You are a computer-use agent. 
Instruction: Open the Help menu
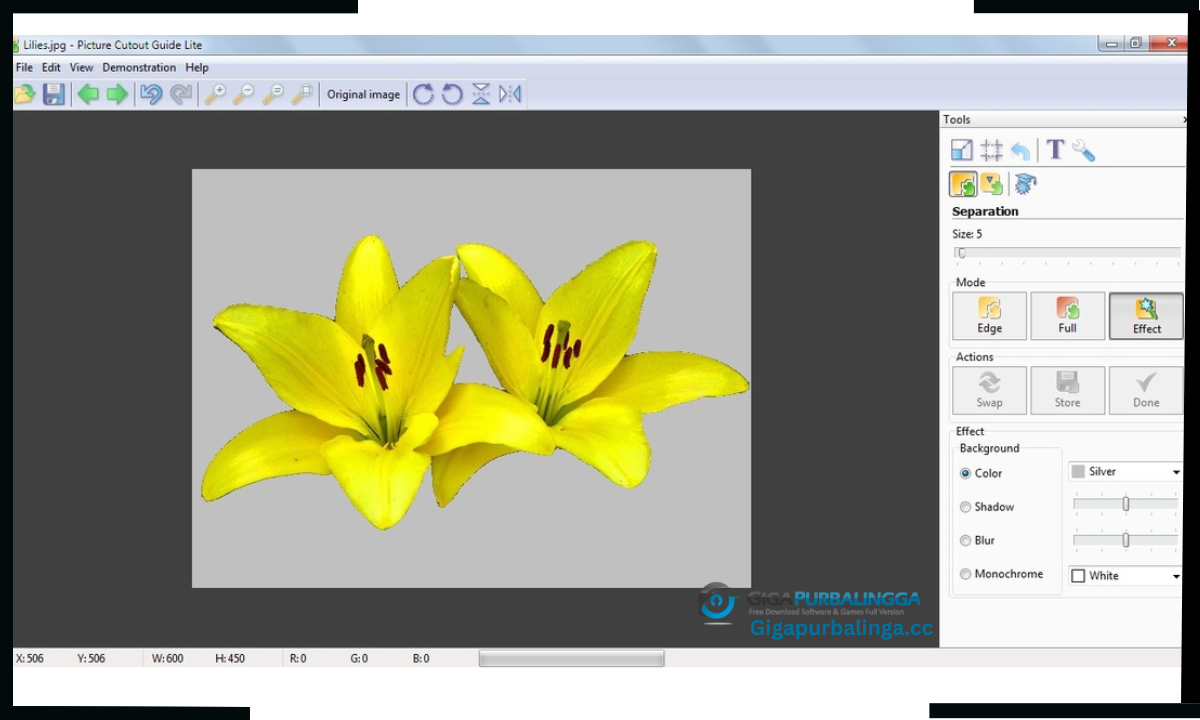click(197, 67)
